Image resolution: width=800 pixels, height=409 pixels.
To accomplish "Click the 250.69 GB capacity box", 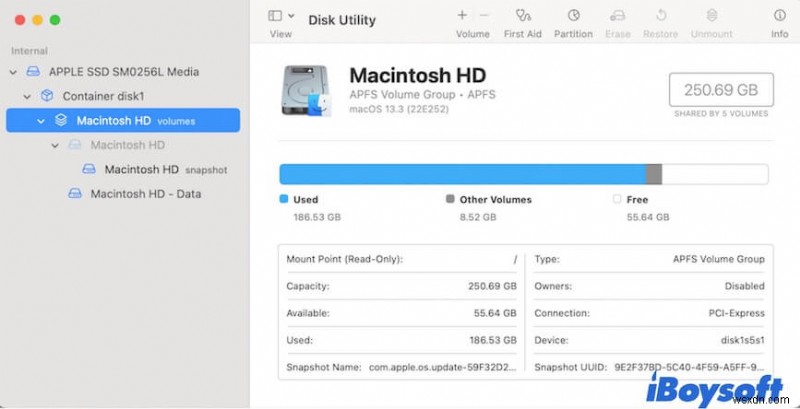I will pyautogui.click(x=721, y=90).
